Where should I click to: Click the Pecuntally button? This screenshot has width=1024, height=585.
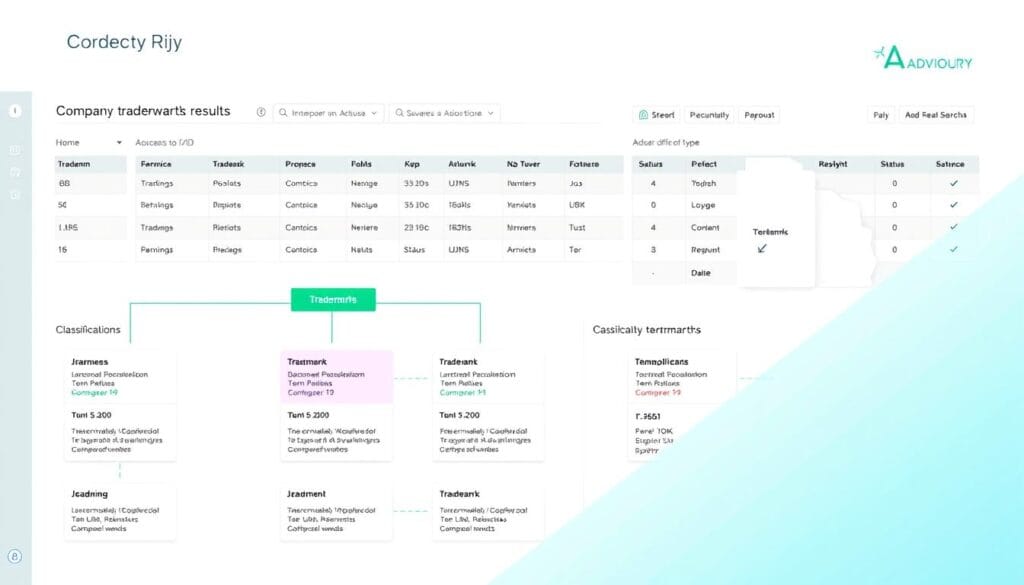point(709,115)
